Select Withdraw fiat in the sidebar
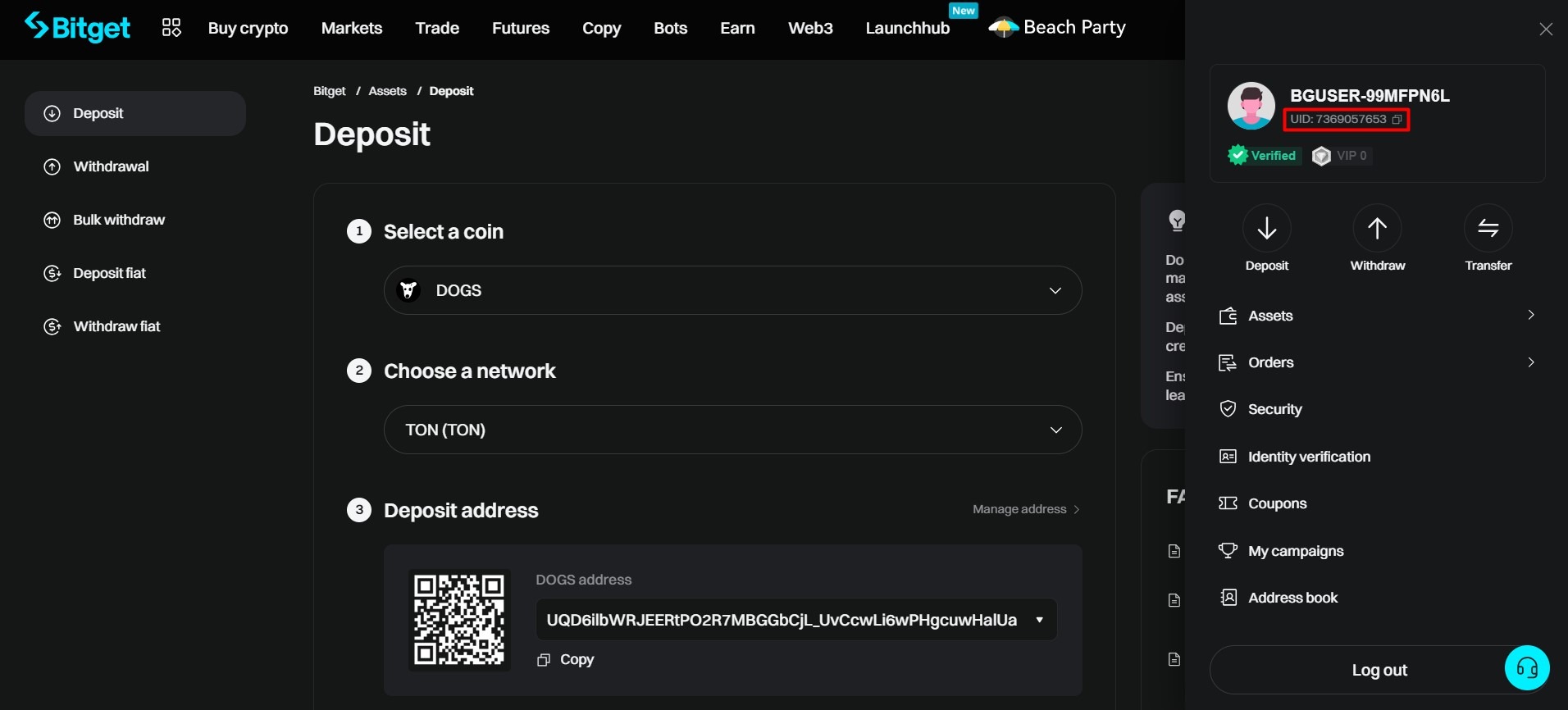 135,326
